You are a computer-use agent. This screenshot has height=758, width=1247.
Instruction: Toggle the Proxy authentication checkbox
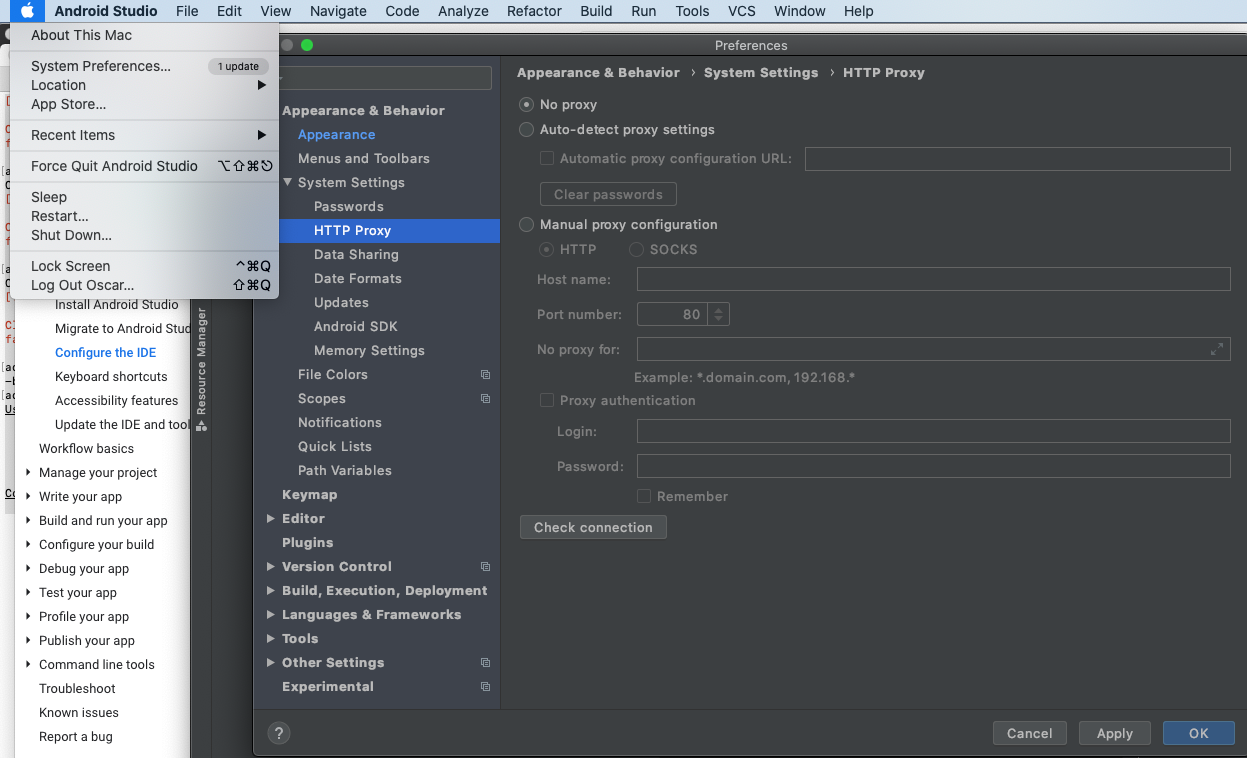pyautogui.click(x=547, y=400)
